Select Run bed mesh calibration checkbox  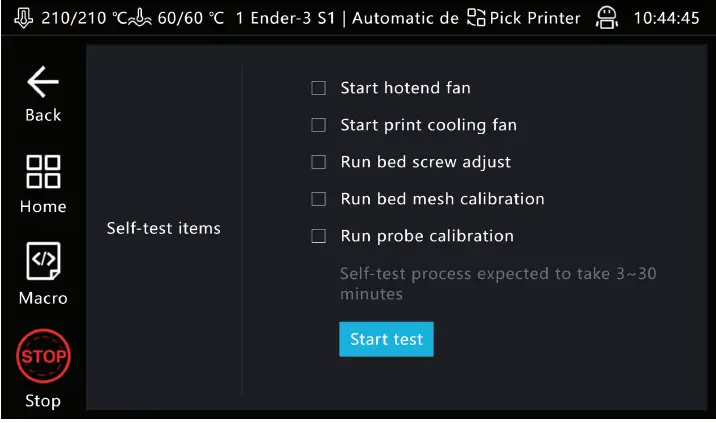click(x=319, y=199)
